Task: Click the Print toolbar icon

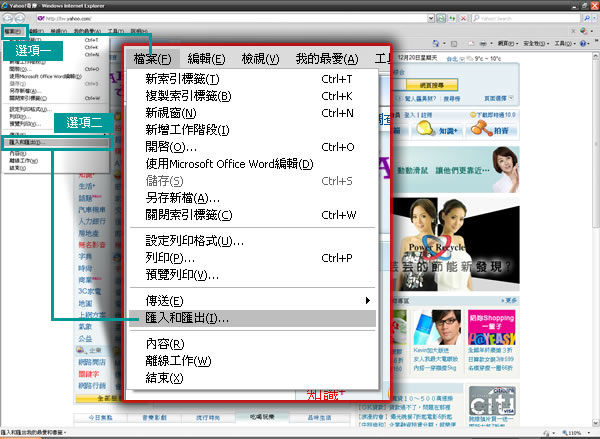Action: point(483,44)
